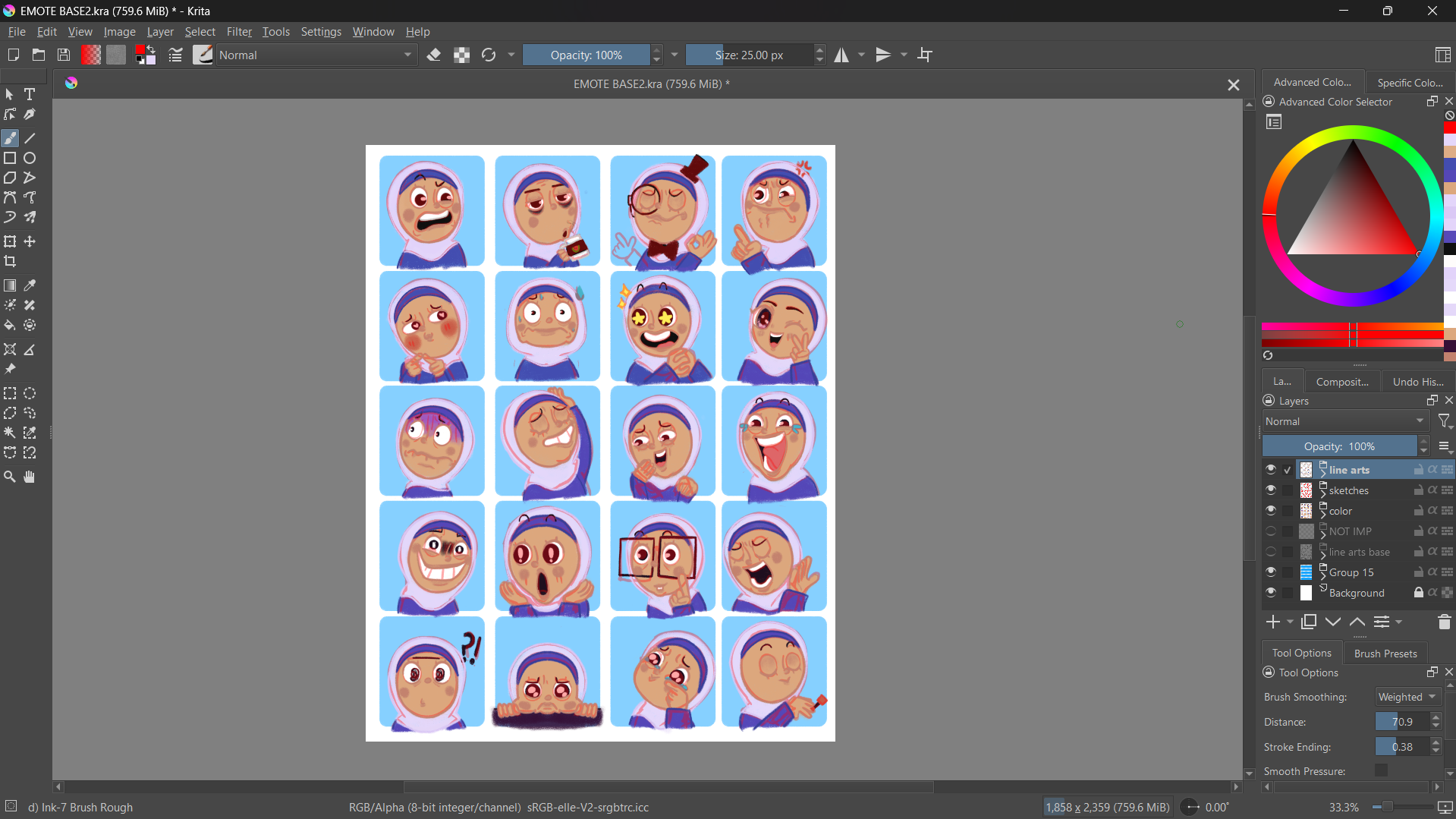Image resolution: width=1456 pixels, height=819 pixels.
Task: Open the Settings menu
Action: pyautogui.click(x=321, y=32)
